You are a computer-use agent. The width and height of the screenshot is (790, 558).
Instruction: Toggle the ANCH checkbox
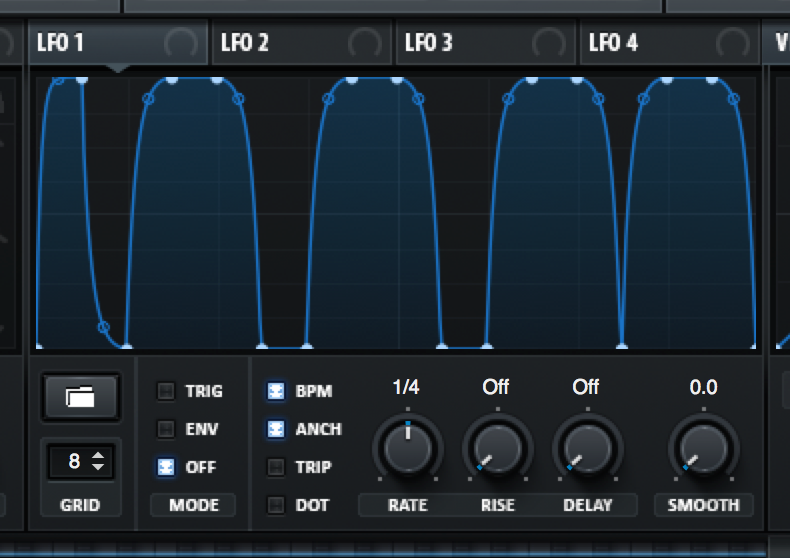coord(276,429)
